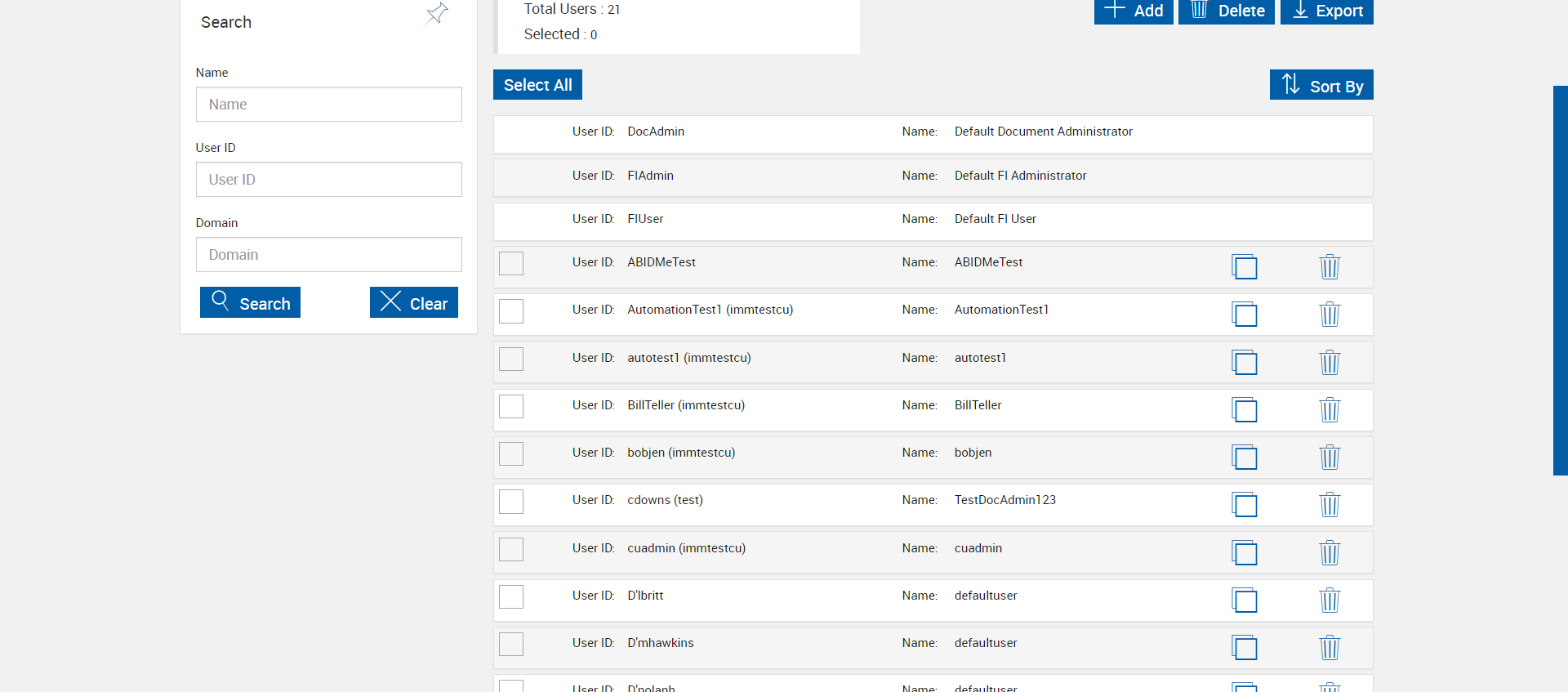Check the BillTeller row checkbox
The width and height of the screenshot is (1568, 692).
coord(511,406)
